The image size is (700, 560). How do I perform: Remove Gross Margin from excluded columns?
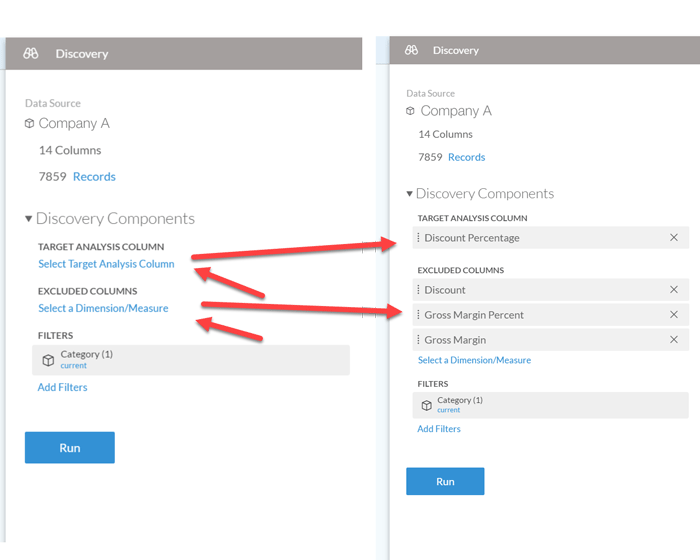click(x=674, y=340)
